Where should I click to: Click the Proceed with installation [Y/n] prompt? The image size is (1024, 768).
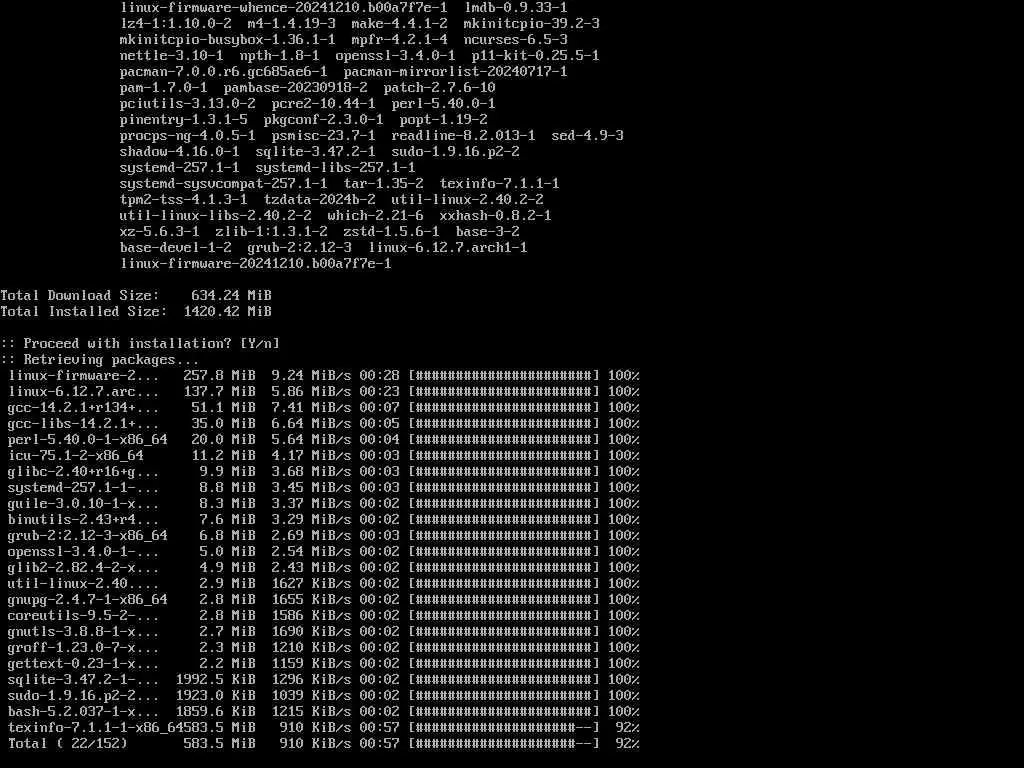pos(140,344)
